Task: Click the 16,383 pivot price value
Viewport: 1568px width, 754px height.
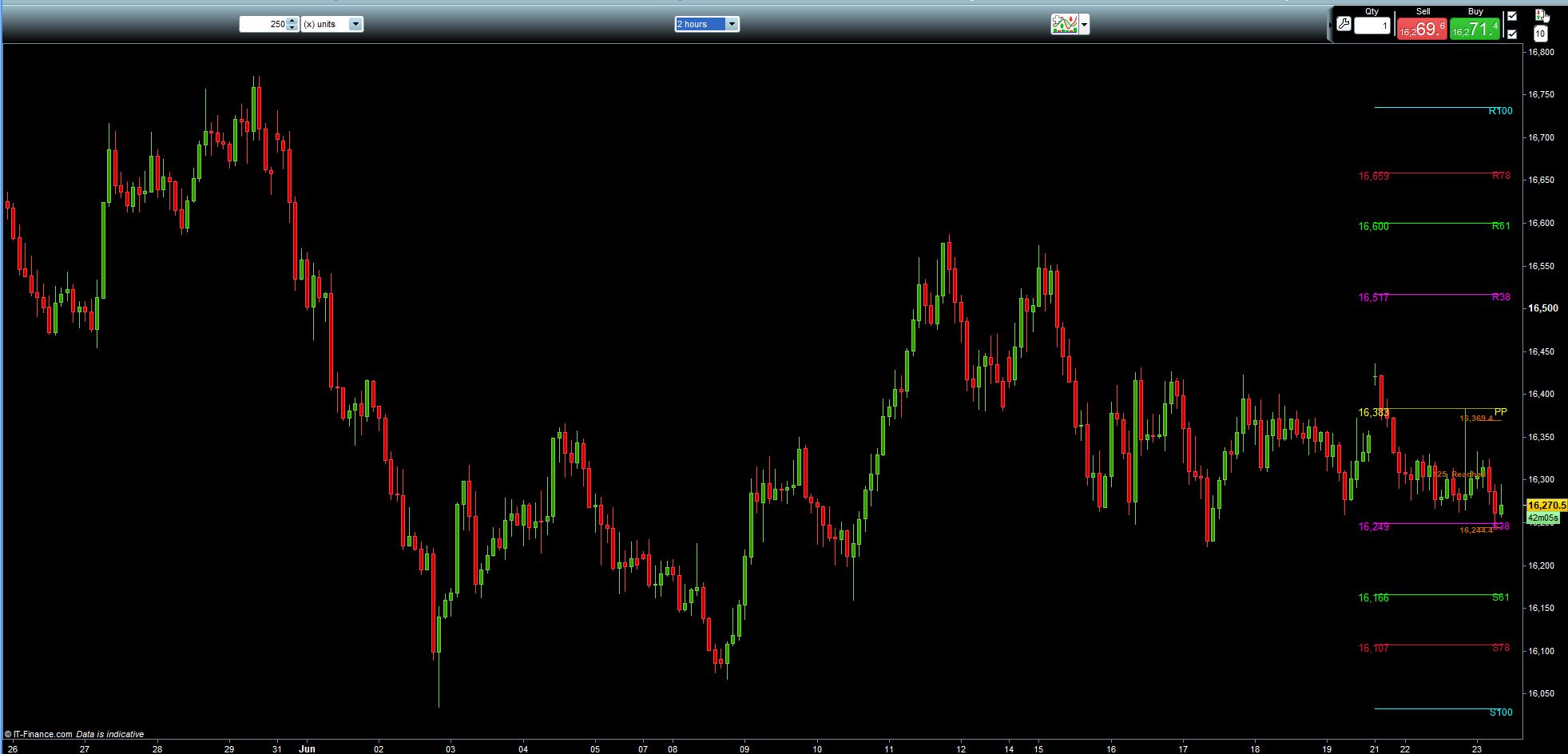Action: (1373, 413)
